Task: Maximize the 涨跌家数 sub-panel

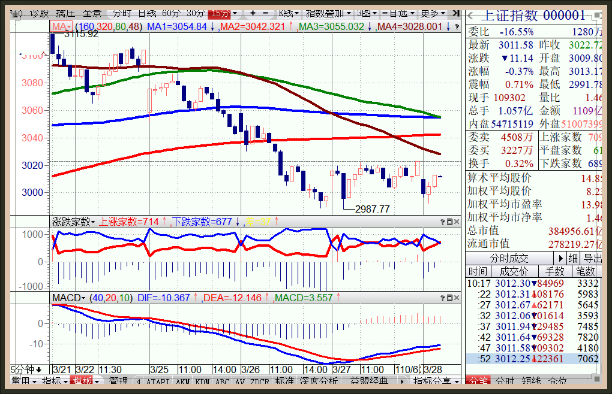Action: click(x=450, y=222)
